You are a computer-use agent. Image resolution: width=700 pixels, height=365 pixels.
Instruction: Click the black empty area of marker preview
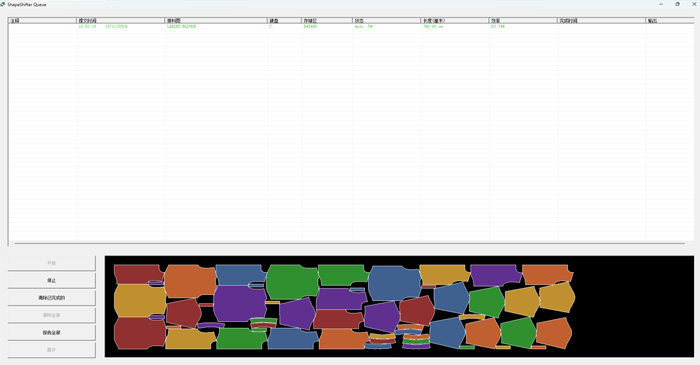click(x=634, y=306)
